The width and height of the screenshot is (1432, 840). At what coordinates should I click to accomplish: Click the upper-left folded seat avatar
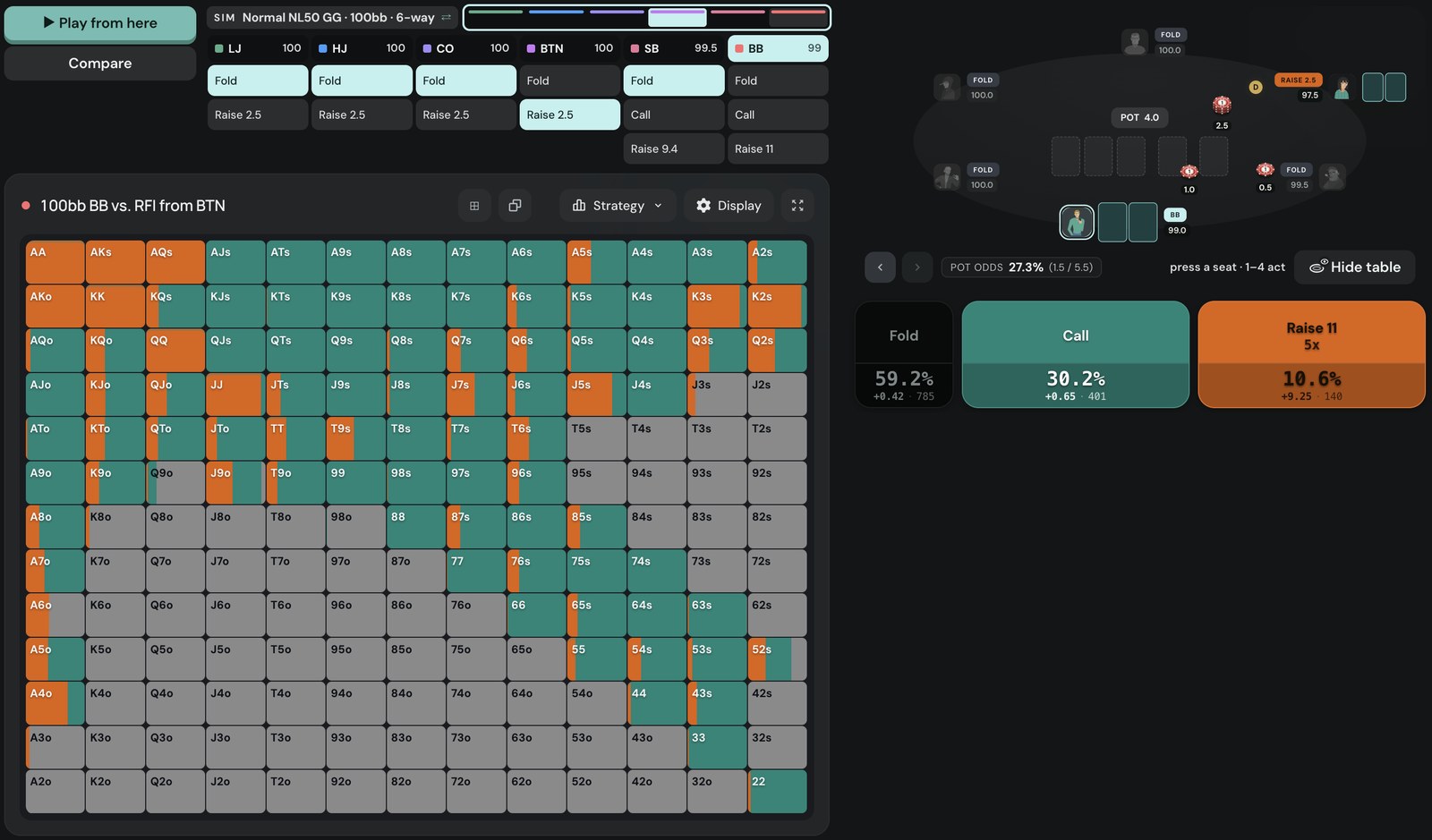[x=947, y=87]
